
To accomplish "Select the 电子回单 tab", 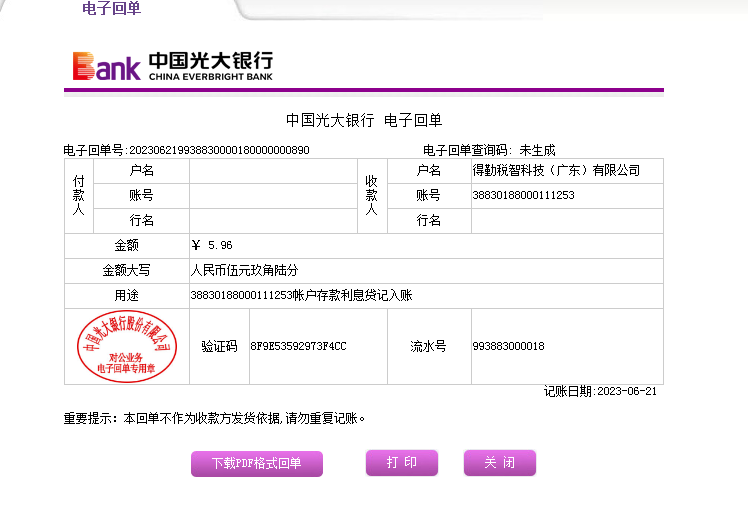I will coord(112,8).
